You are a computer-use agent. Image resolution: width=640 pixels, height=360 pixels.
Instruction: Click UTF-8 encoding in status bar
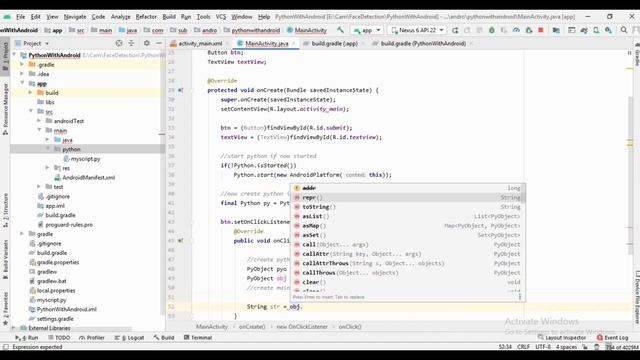click(x=543, y=347)
